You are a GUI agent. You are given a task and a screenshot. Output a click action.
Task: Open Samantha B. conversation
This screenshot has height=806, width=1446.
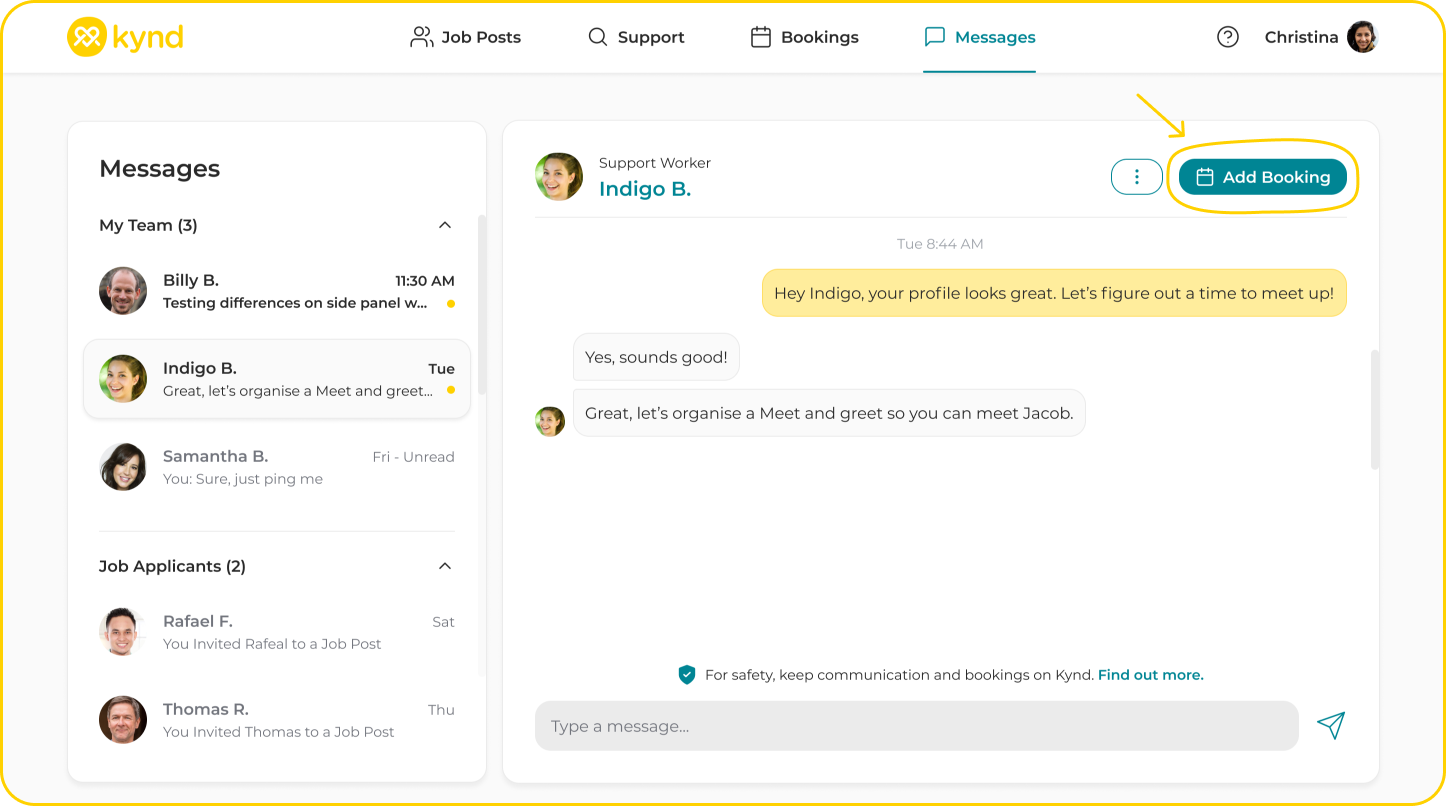click(277, 467)
